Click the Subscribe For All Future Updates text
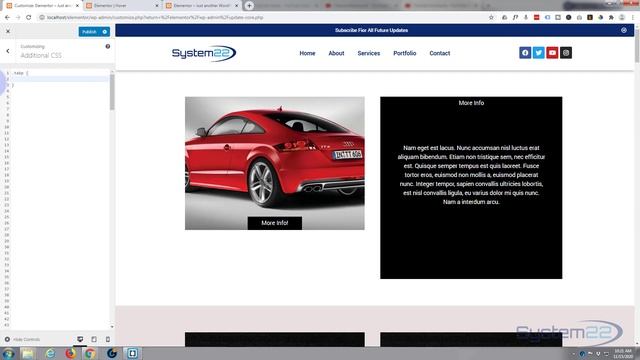Viewport: 640px width, 360px height. click(x=371, y=30)
